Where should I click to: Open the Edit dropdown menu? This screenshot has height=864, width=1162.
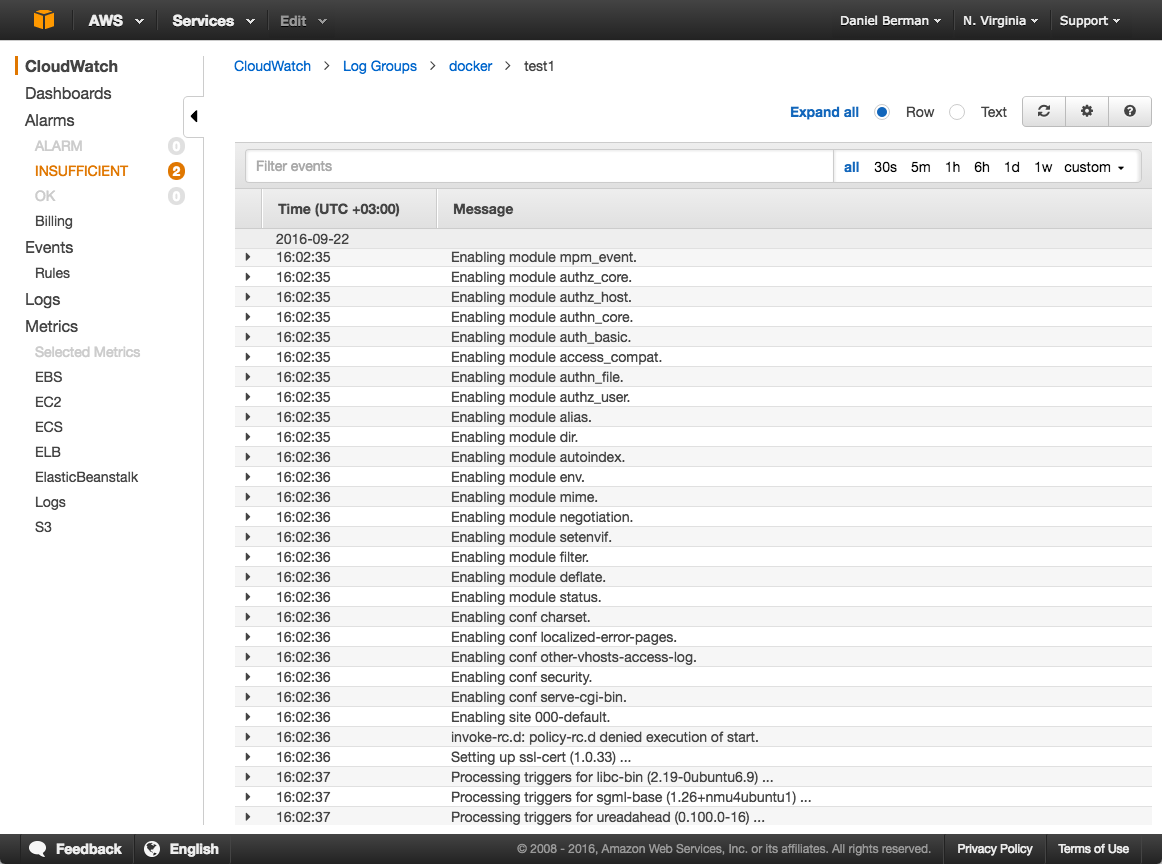click(303, 21)
